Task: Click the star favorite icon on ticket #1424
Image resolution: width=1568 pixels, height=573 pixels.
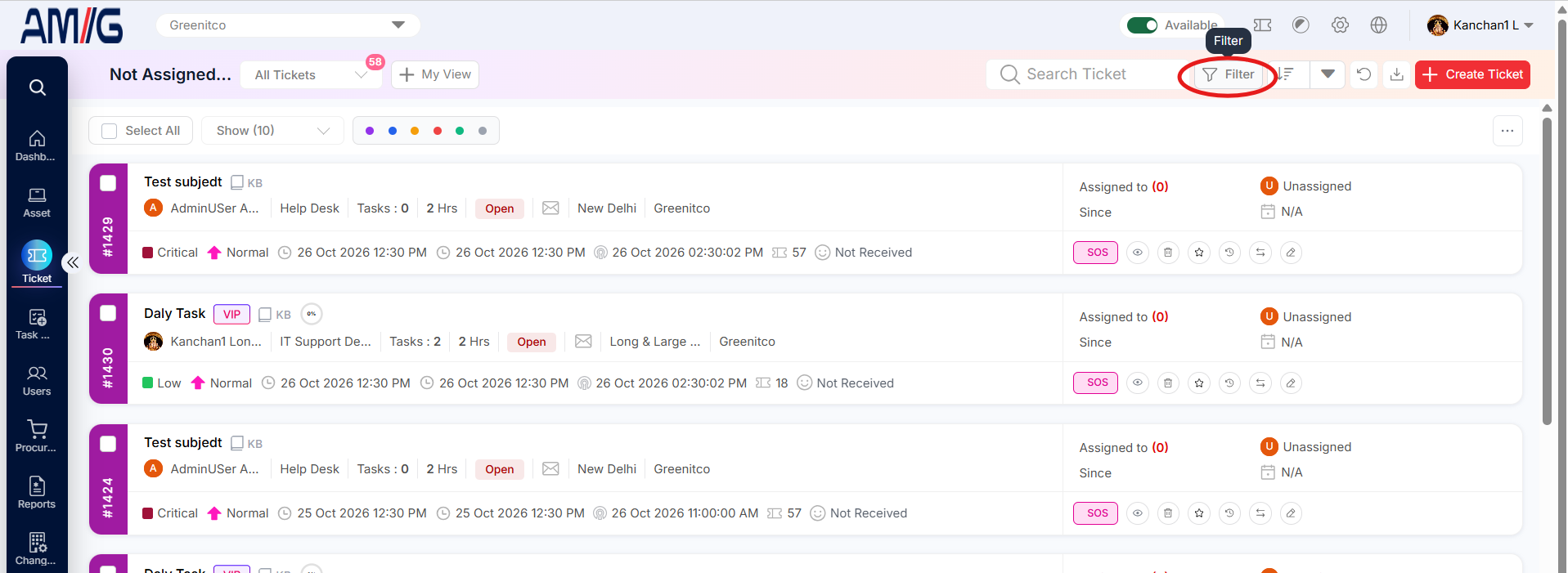Action: [1199, 513]
